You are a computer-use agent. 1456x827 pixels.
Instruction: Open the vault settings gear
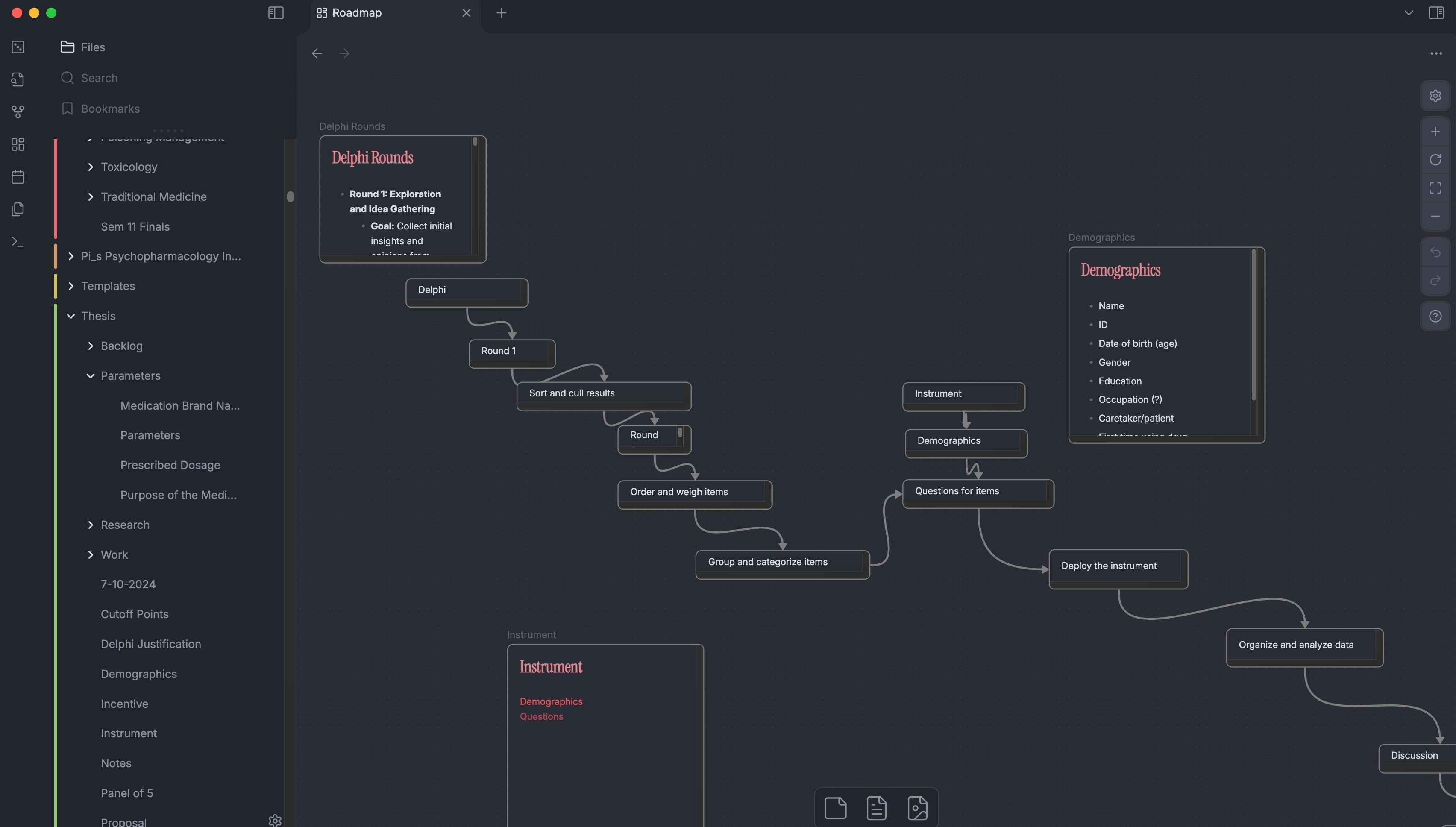click(x=275, y=820)
